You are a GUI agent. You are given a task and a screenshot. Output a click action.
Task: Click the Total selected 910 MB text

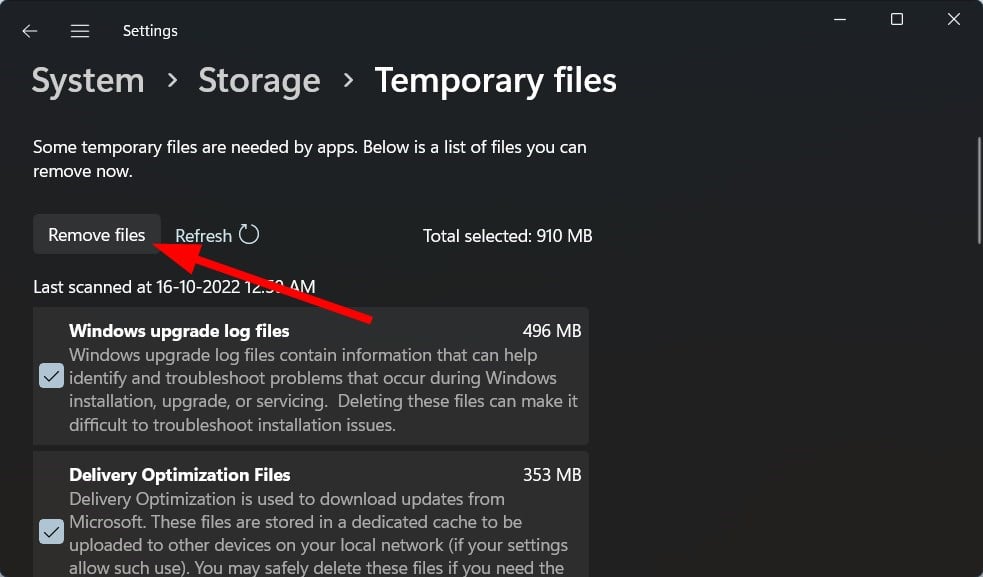click(507, 236)
